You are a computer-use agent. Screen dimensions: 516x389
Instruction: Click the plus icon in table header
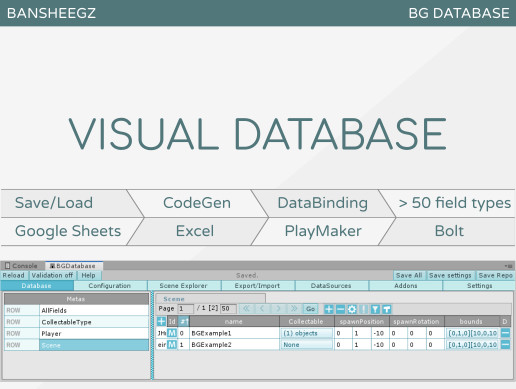tap(161, 321)
